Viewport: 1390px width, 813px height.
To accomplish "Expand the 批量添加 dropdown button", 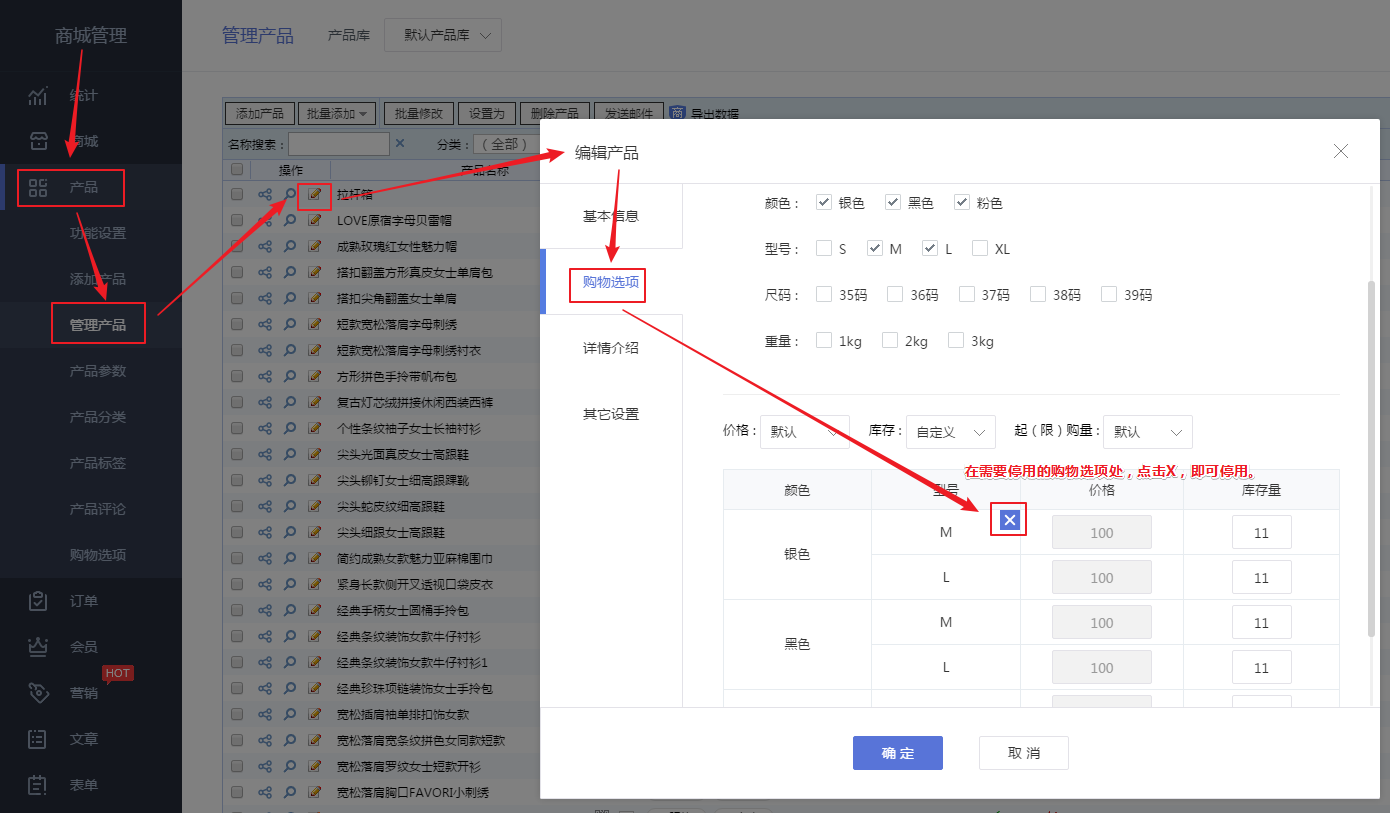I will pos(337,113).
